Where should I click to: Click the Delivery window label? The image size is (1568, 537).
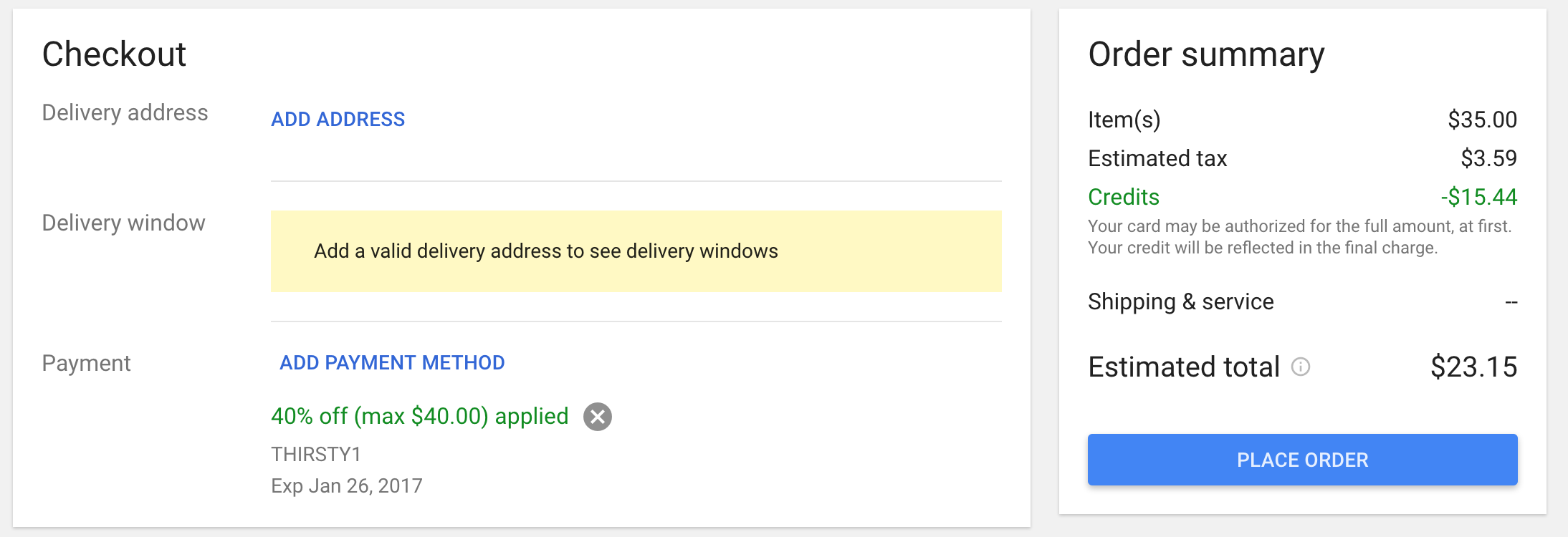click(x=123, y=223)
